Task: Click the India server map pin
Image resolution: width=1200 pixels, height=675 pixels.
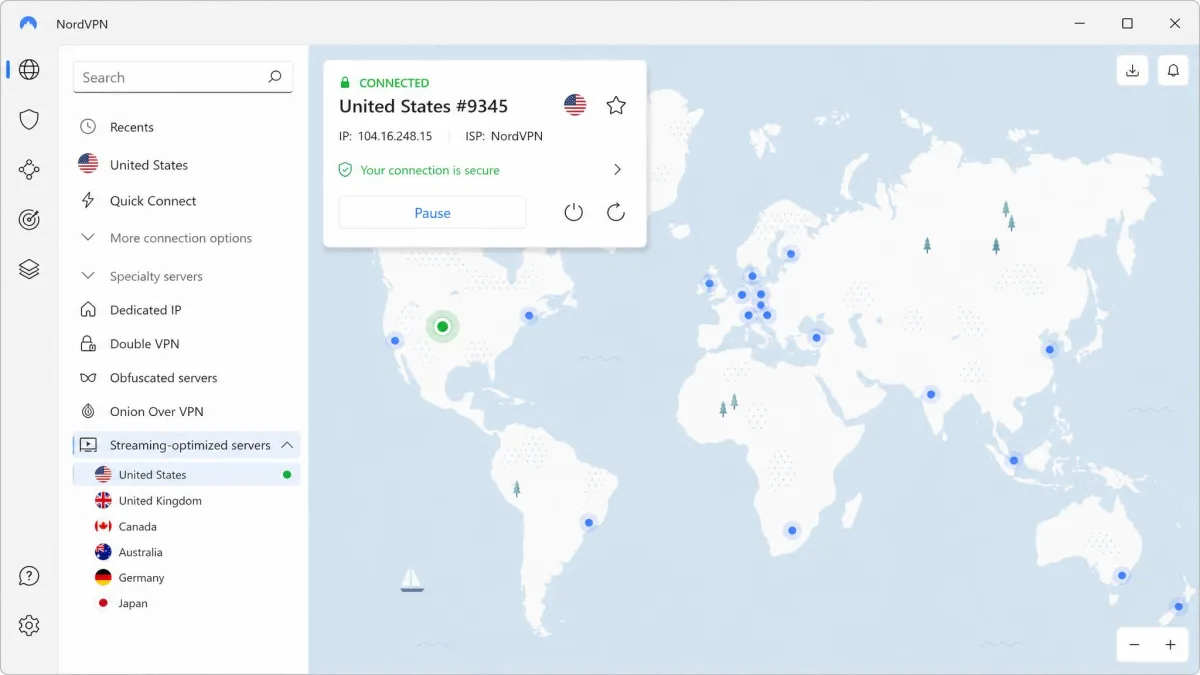Action: 931,394
